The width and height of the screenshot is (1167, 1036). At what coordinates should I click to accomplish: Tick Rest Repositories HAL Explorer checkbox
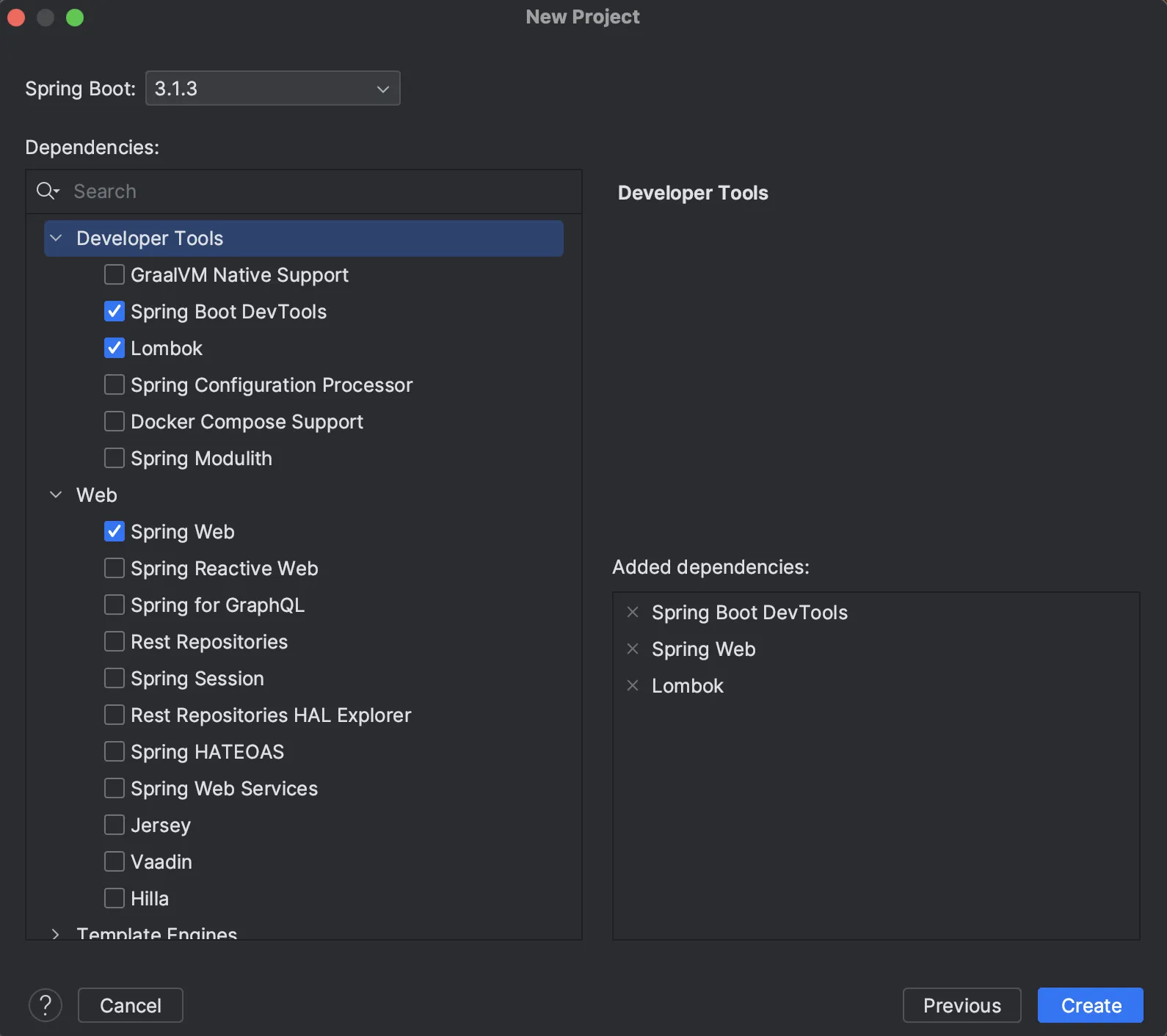click(x=114, y=715)
